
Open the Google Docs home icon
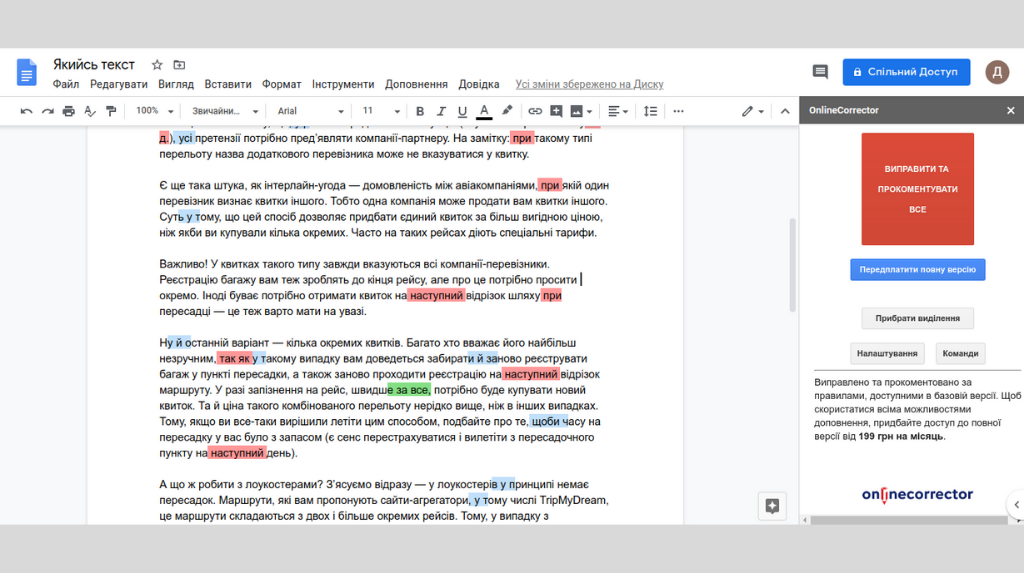click(x=27, y=72)
